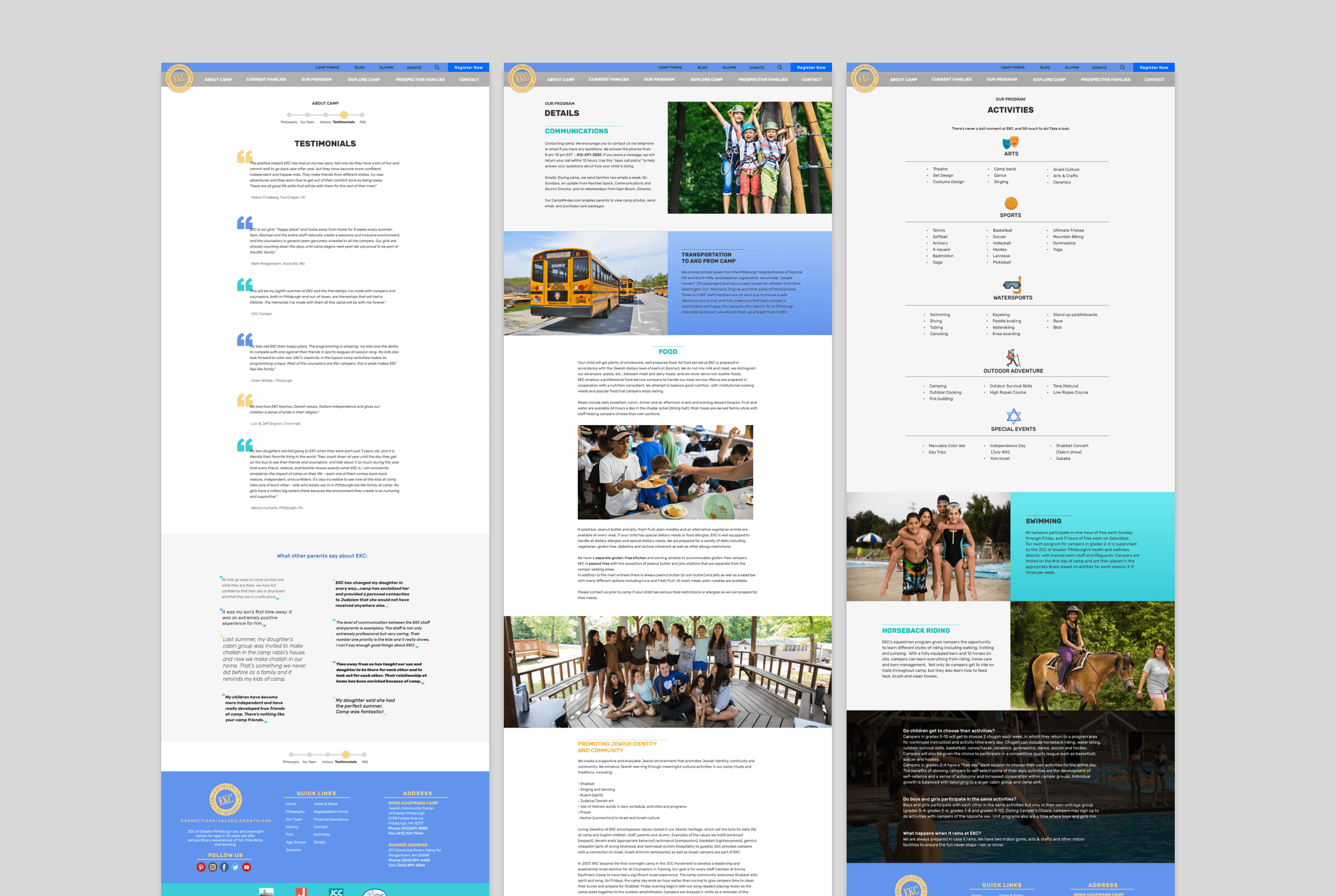The image size is (1336, 896).
Task: Click the Special Events Star of David icon
Action: point(1013,416)
